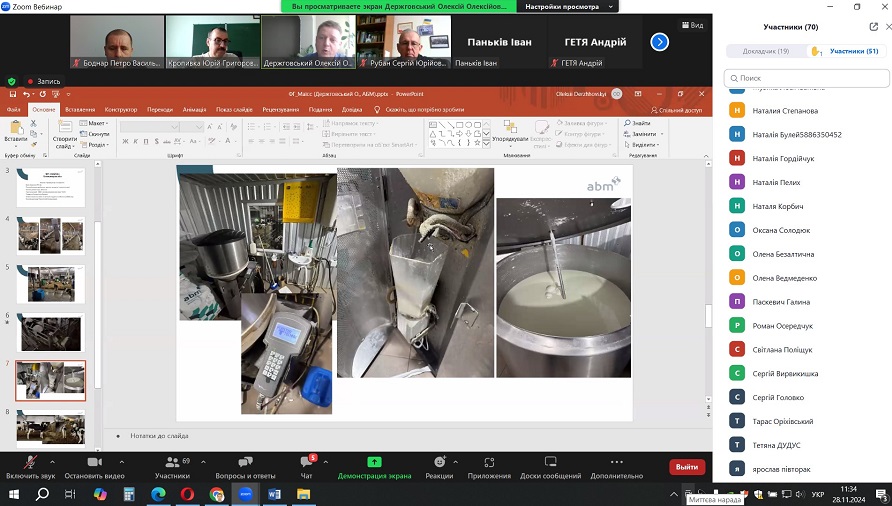This screenshot has width=892, height=506.
Task: Increase the font size
Action: pos(210,126)
